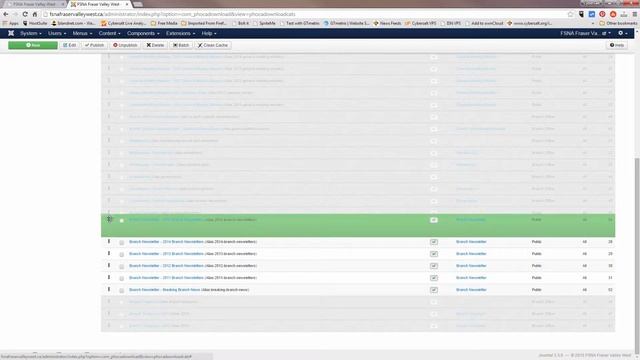Expand the settings gear user dropdown

coord(622,33)
